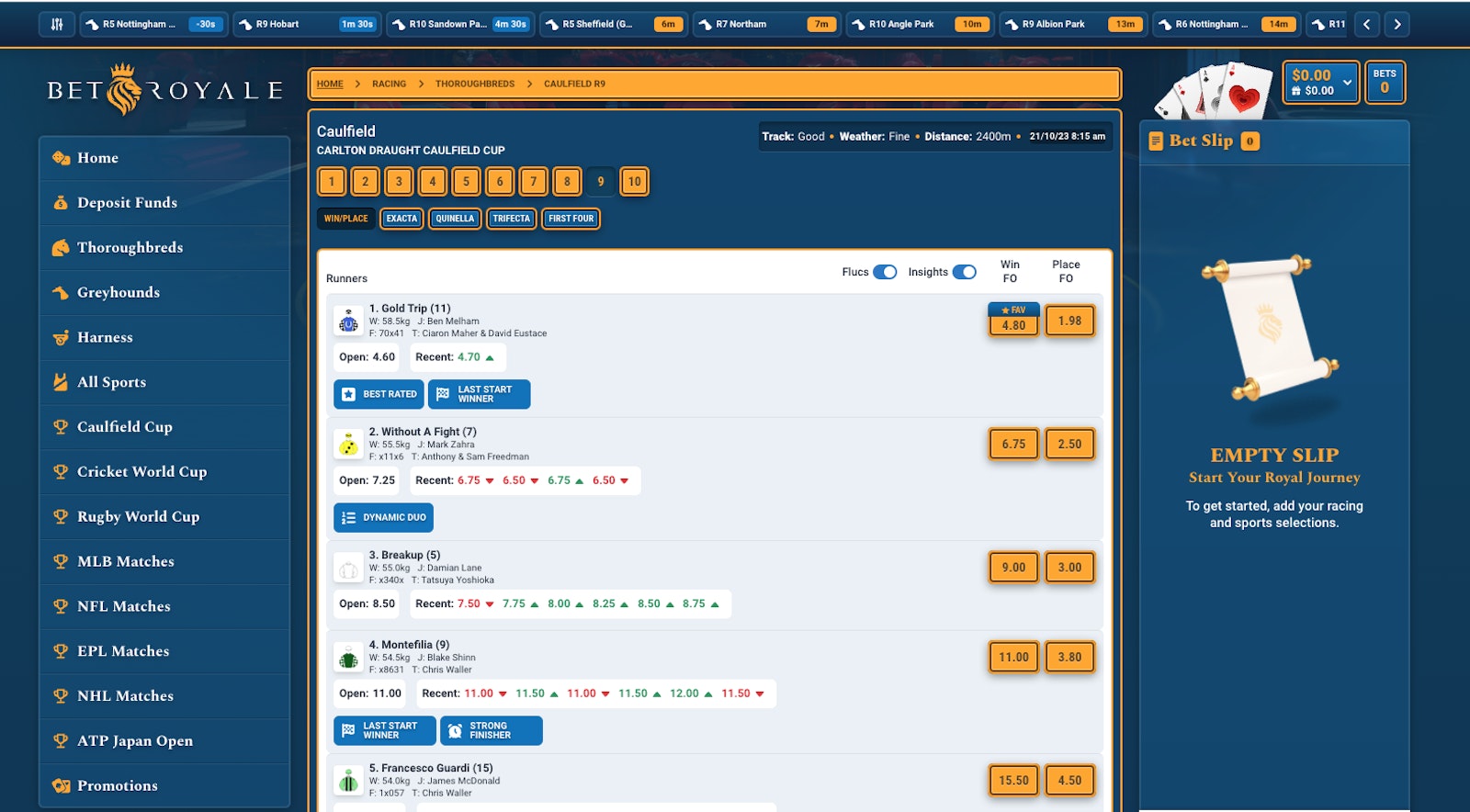Screen dimensions: 1470x812
Task: Expand the account balance dropdown
Action: (1347, 82)
